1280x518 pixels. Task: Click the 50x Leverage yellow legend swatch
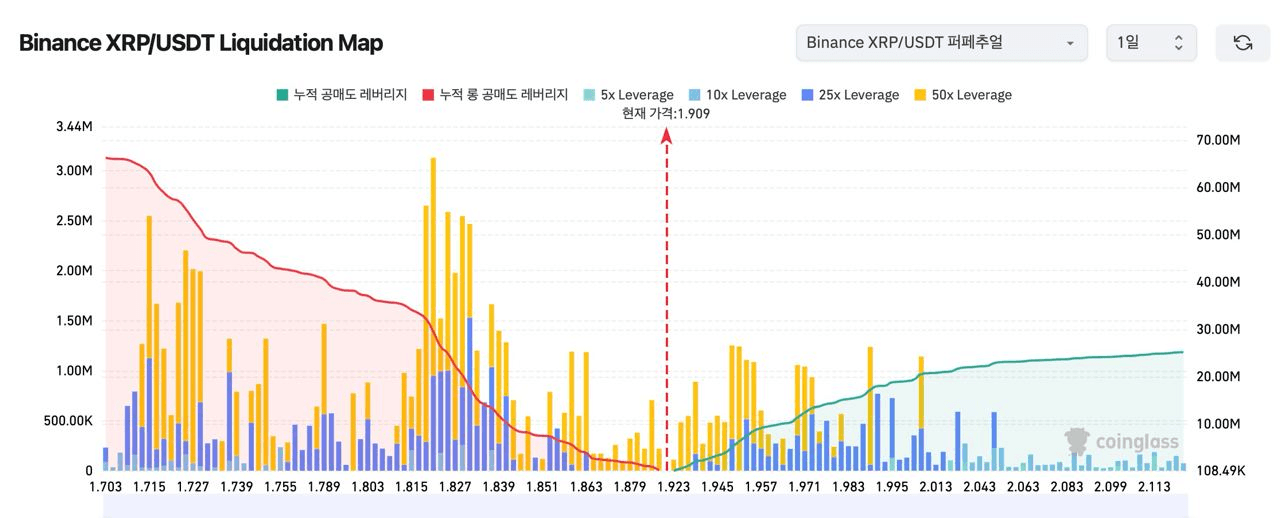tap(921, 95)
